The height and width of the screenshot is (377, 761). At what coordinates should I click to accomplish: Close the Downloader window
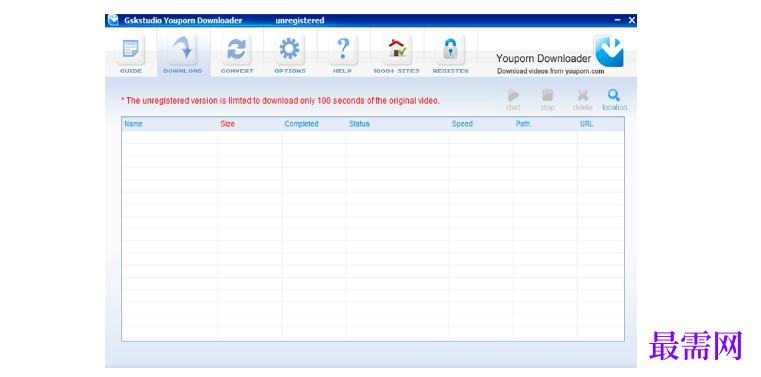coord(631,20)
